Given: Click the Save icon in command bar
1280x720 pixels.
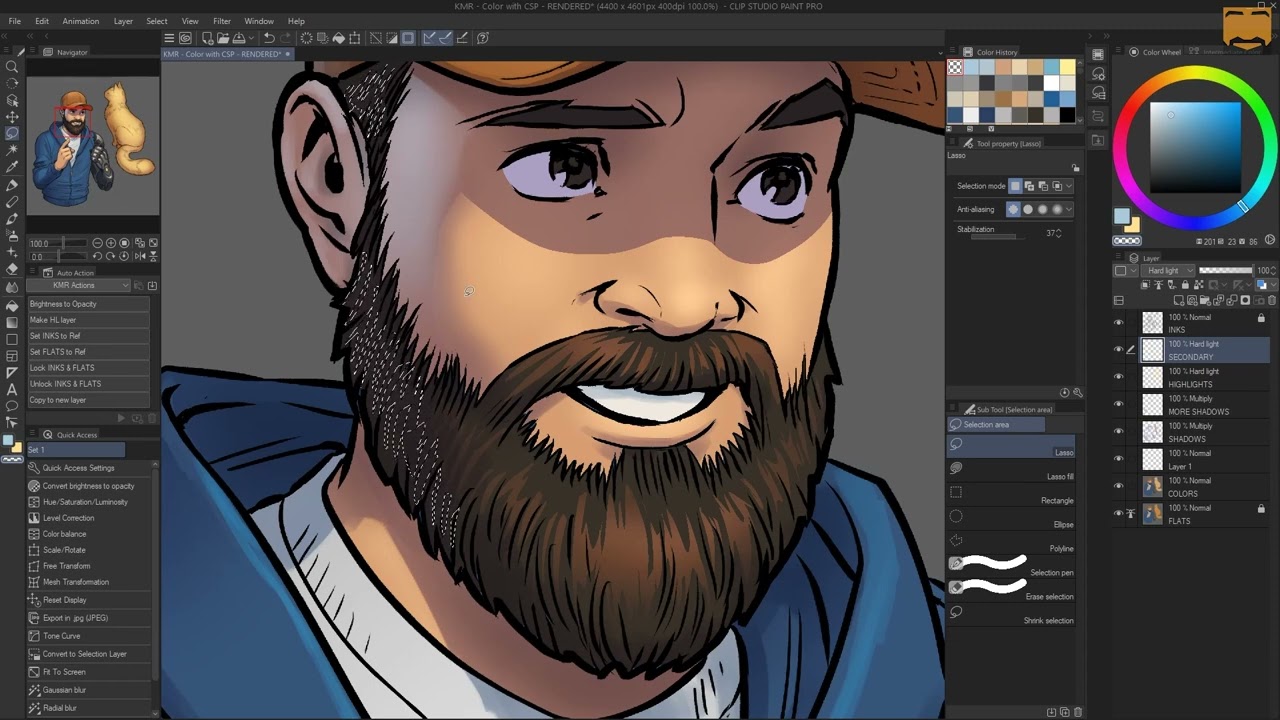Looking at the screenshot, I should click(241, 38).
